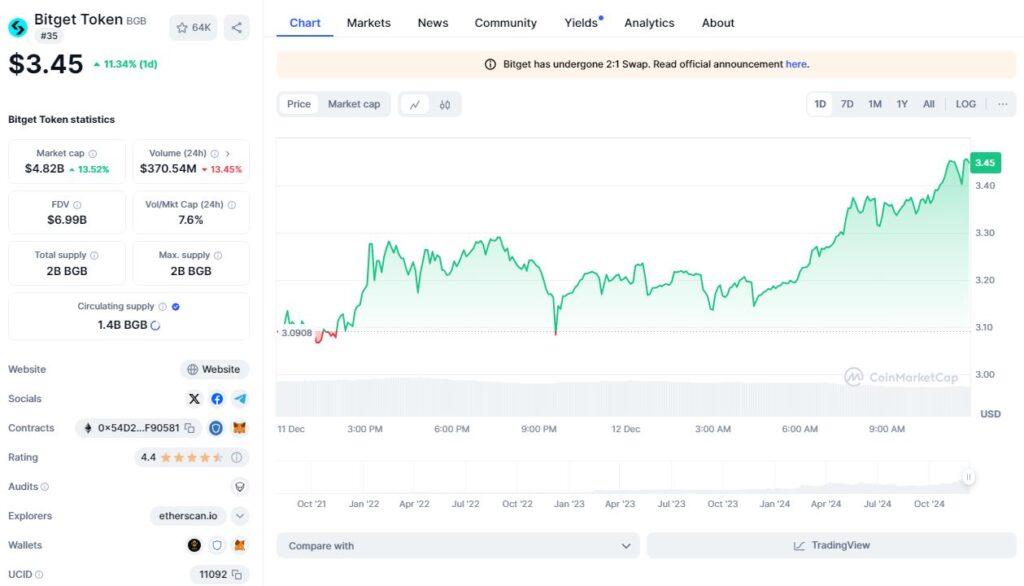Click the 0x54D2...F90581 contract address
Viewport: 1024px width, 586px height.
[138, 428]
